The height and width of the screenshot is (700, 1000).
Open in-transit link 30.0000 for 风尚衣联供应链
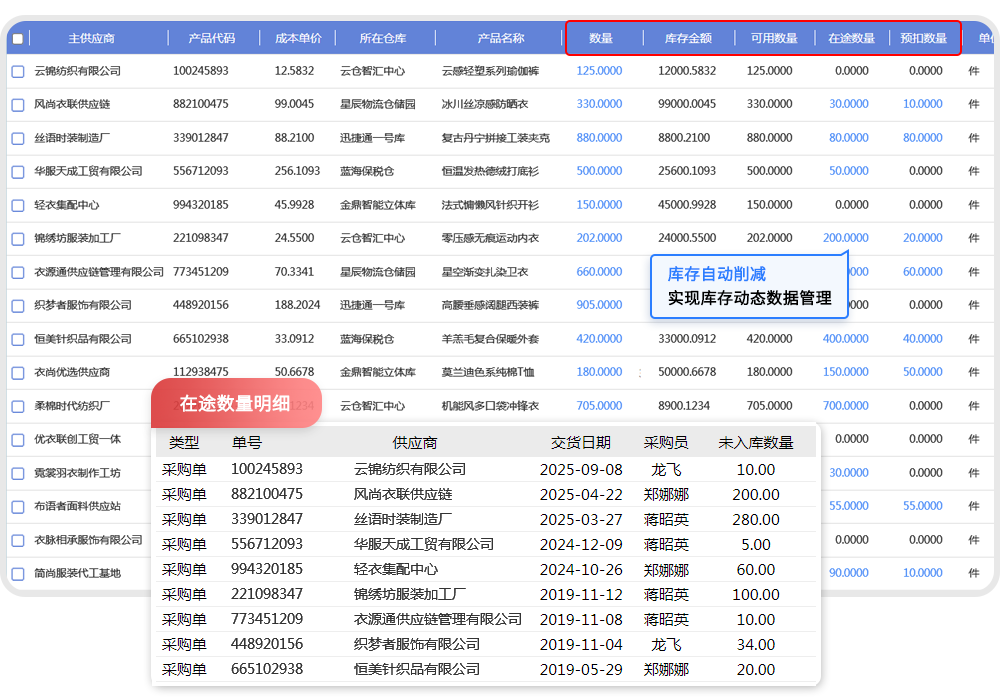point(849,104)
